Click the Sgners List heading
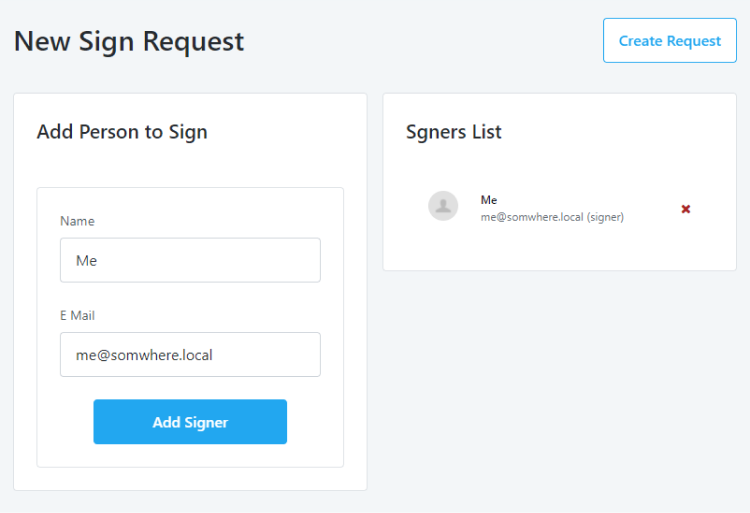 point(454,131)
